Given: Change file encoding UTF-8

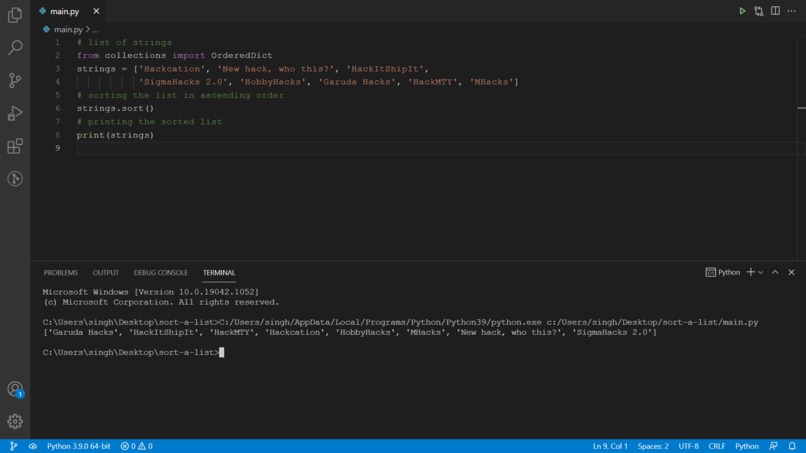Looking at the screenshot, I should pos(688,446).
